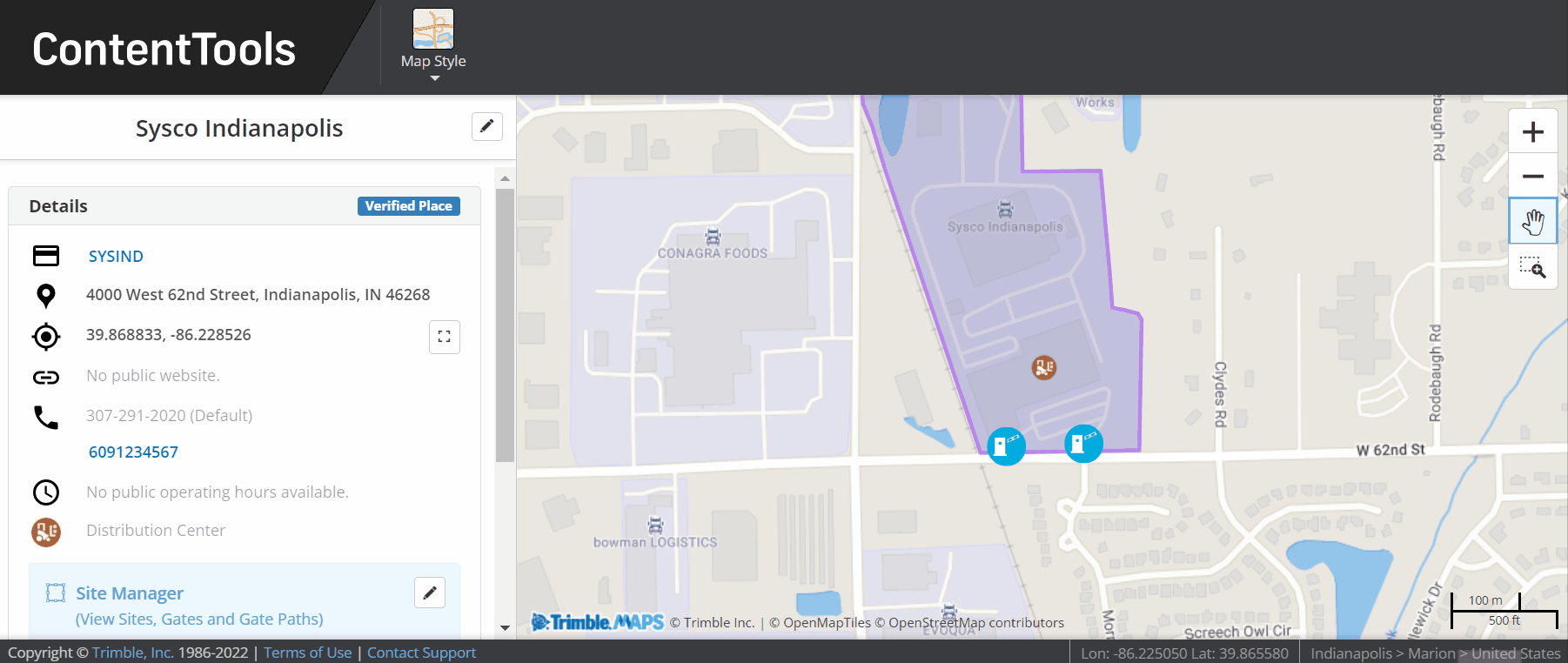The height and width of the screenshot is (663, 1568).
Task: Click the Map Style thumbnail icon
Action: [x=433, y=29]
